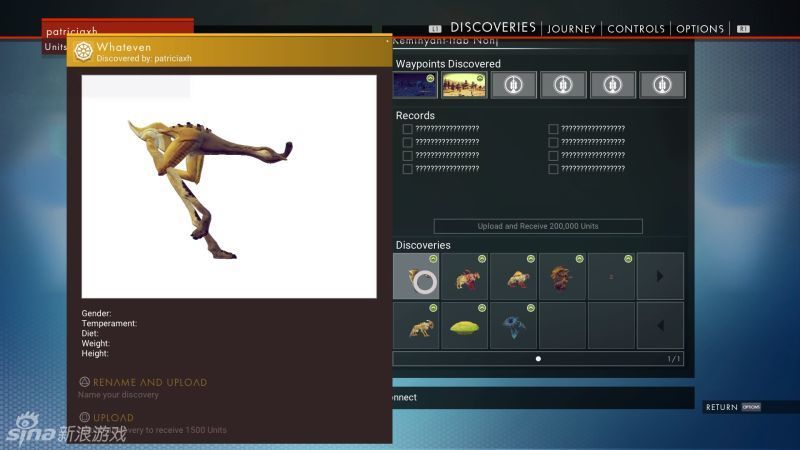Open the Options tab

(x=700, y=29)
